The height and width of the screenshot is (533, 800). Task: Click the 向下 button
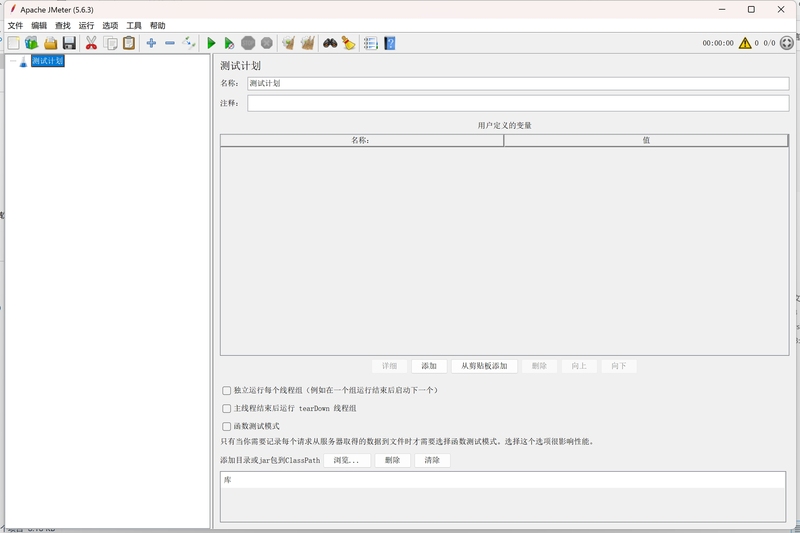(x=619, y=366)
